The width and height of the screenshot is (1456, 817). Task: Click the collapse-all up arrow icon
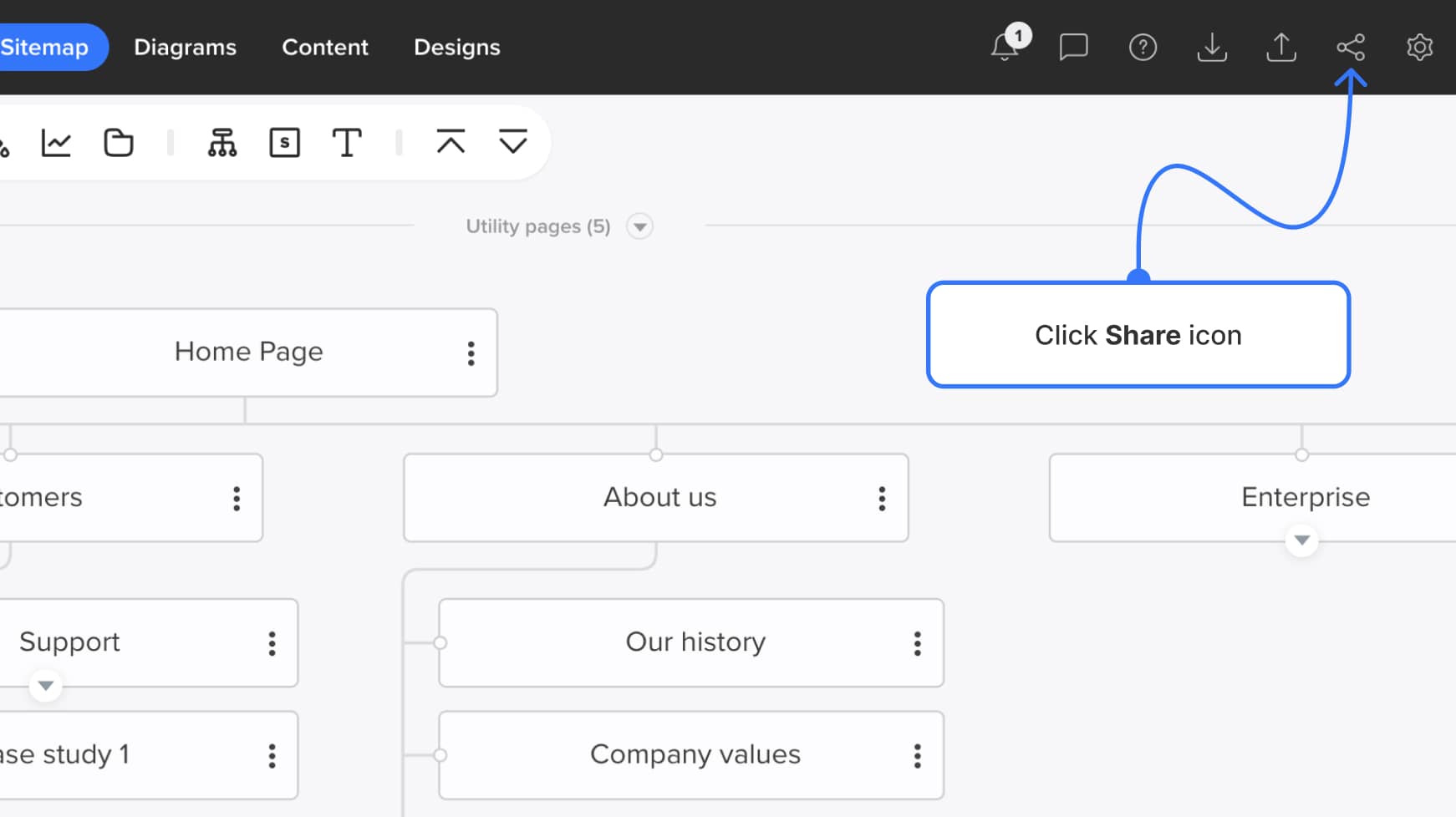pos(451,142)
